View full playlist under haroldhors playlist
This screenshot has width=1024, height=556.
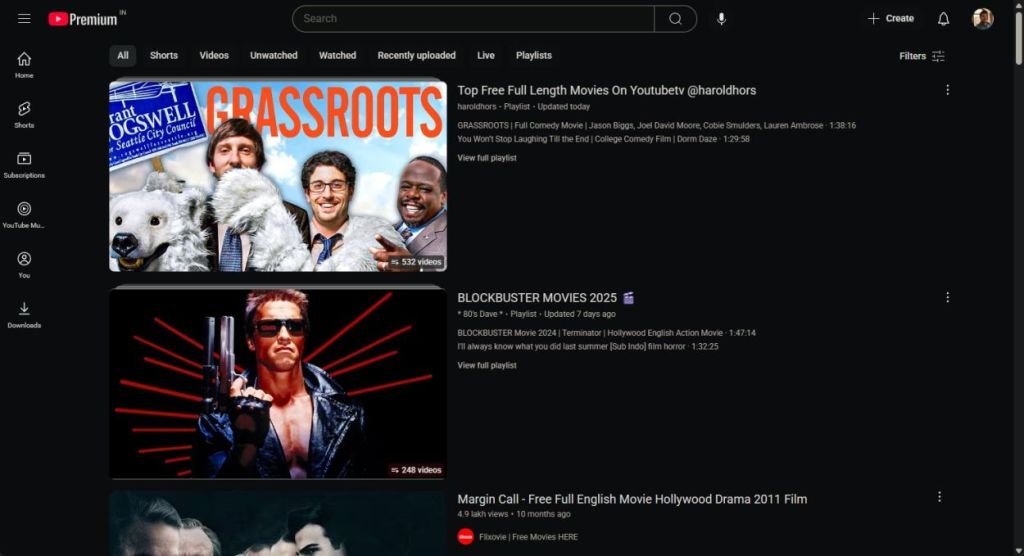pyautogui.click(x=487, y=158)
